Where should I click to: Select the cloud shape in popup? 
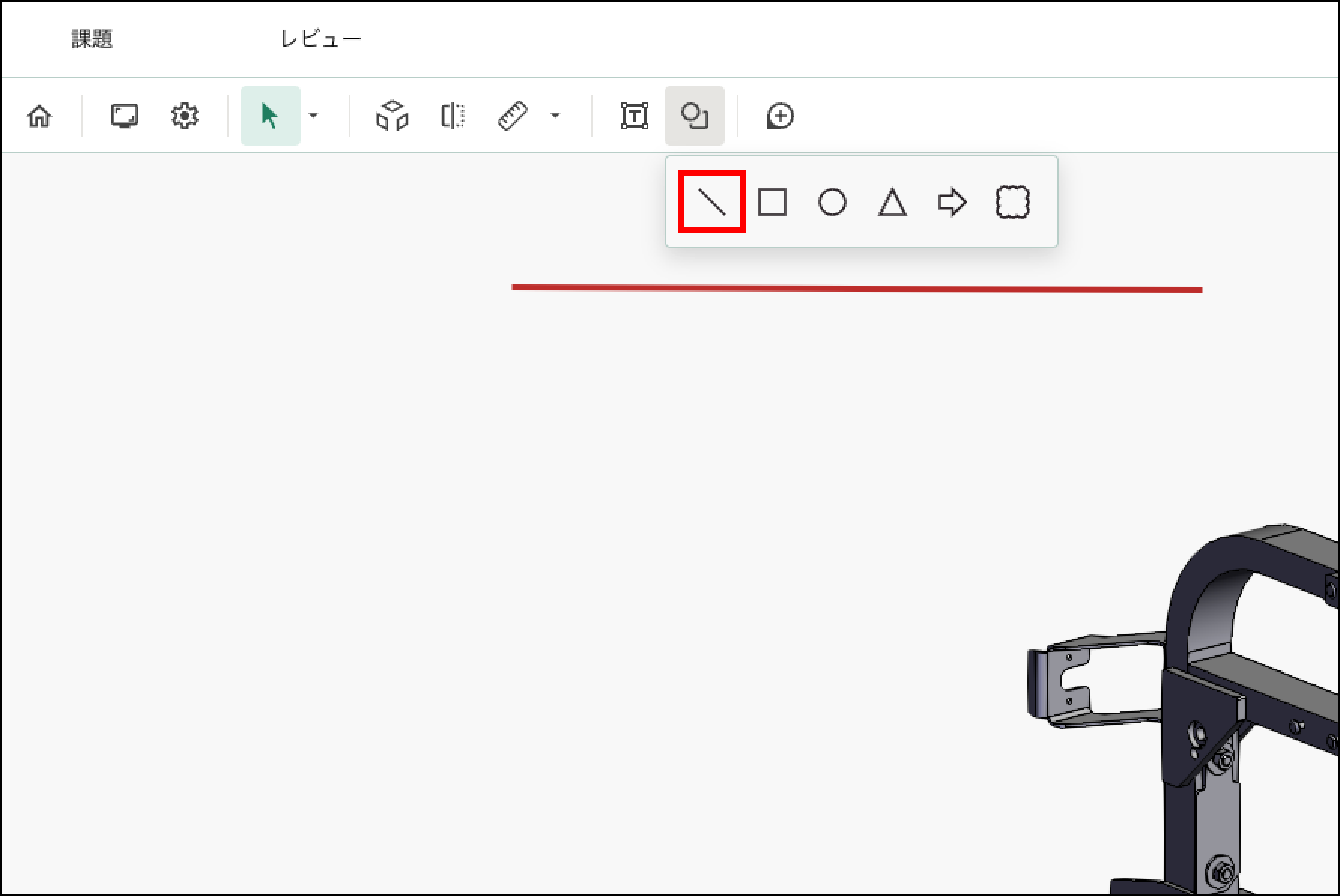[1012, 202]
